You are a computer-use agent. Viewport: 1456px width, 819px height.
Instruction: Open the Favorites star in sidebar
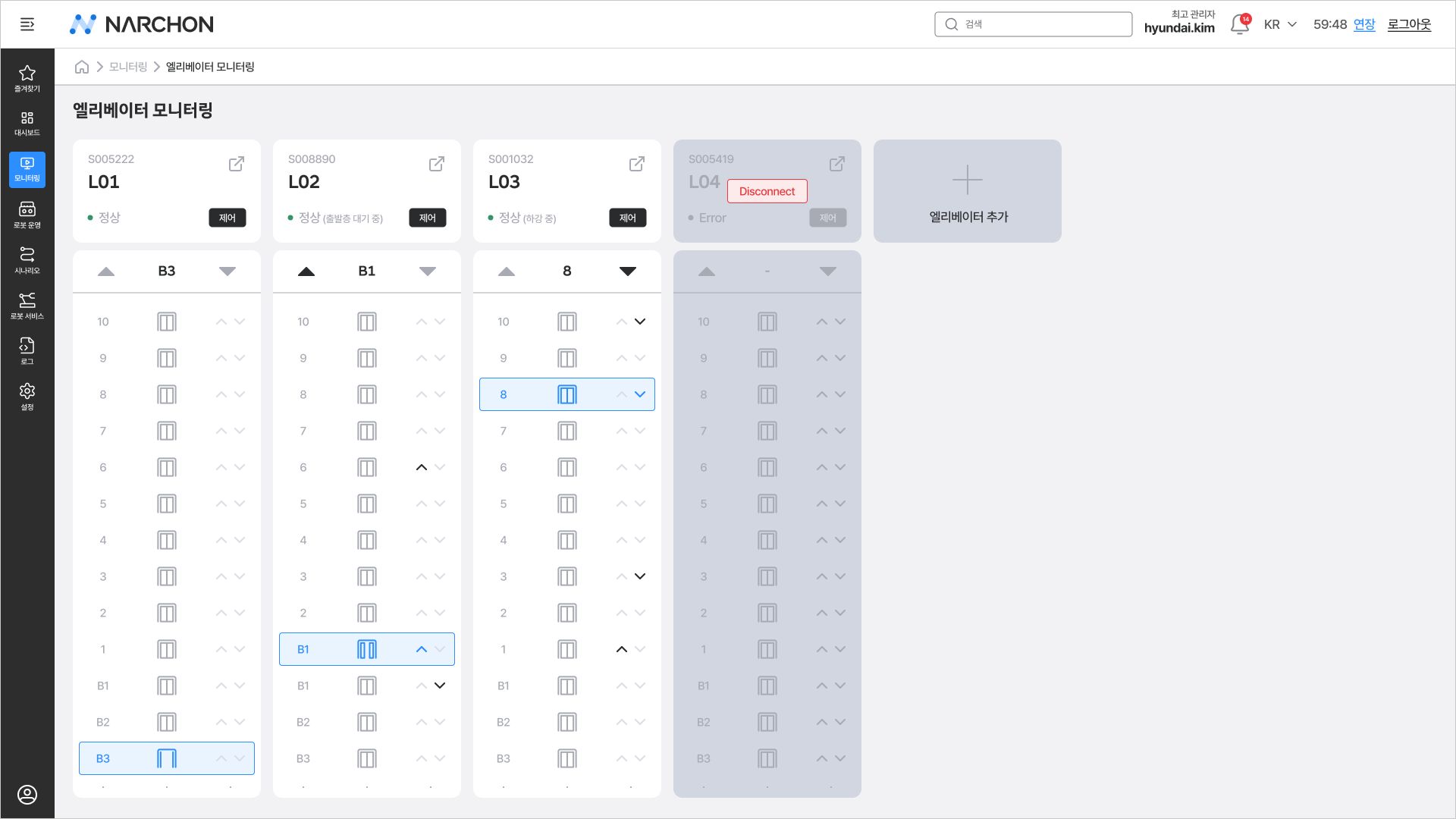click(27, 78)
